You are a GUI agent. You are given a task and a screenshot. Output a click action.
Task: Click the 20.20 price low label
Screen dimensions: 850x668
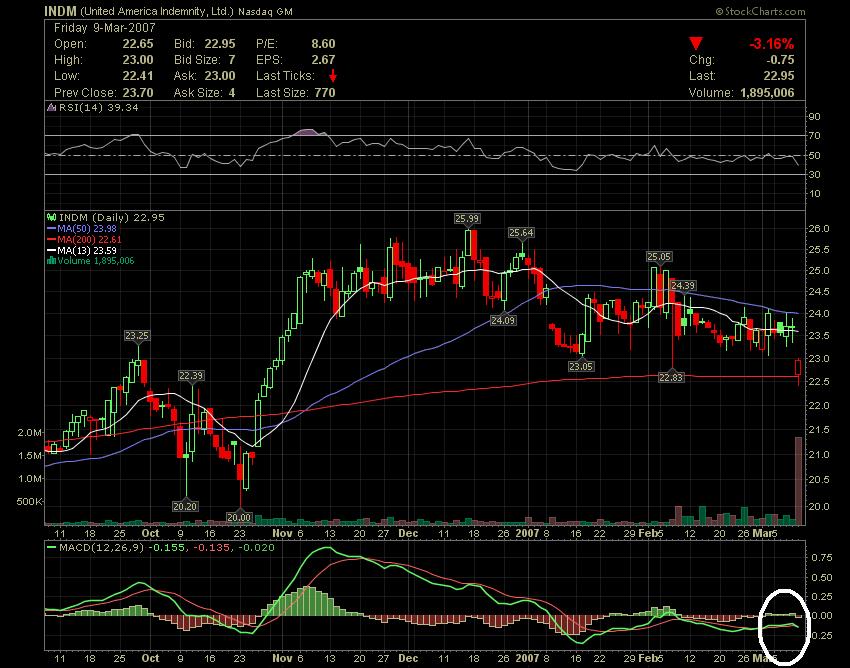point(185,506)
